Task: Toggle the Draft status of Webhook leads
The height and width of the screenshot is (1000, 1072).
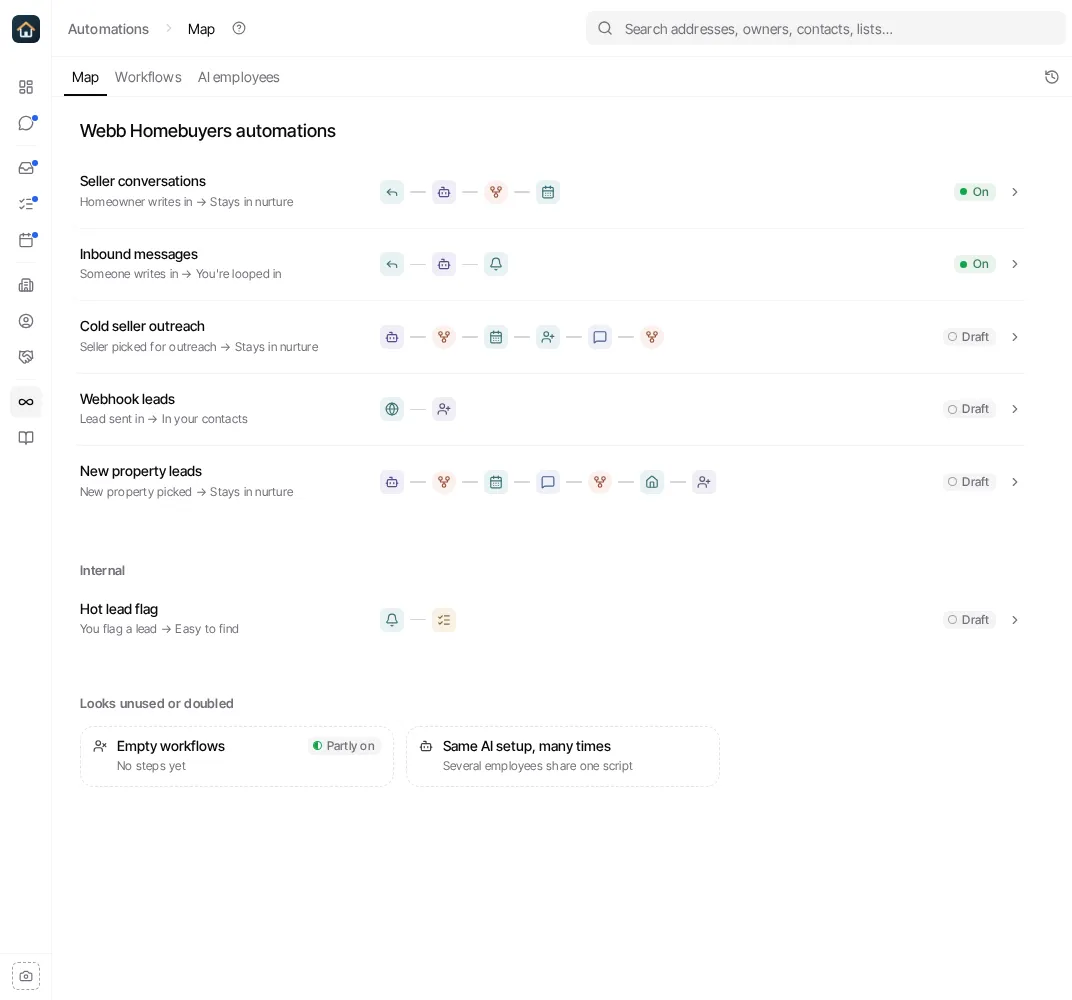Action: tap(969, 409)
